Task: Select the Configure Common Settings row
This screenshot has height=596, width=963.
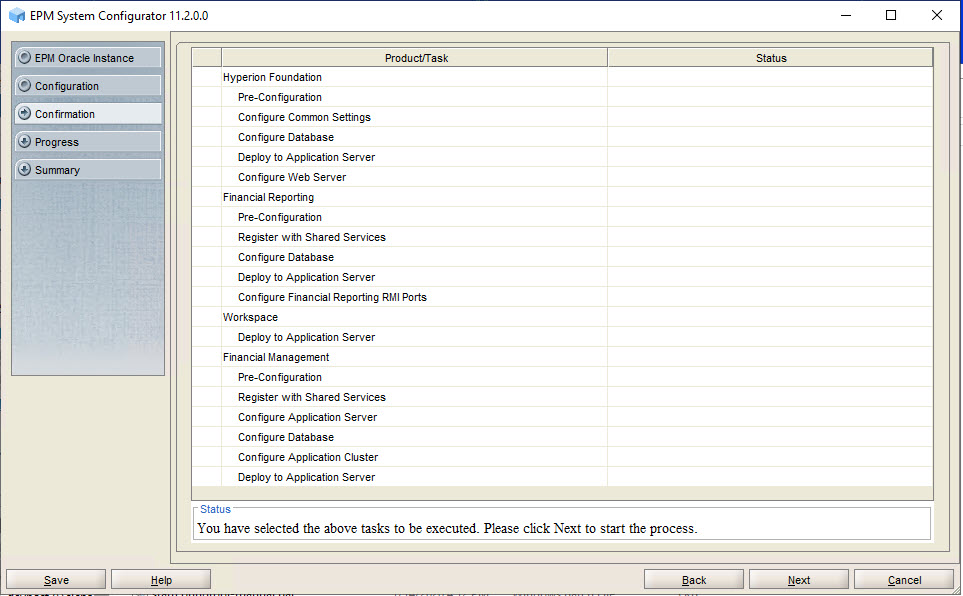Action: 562,117
